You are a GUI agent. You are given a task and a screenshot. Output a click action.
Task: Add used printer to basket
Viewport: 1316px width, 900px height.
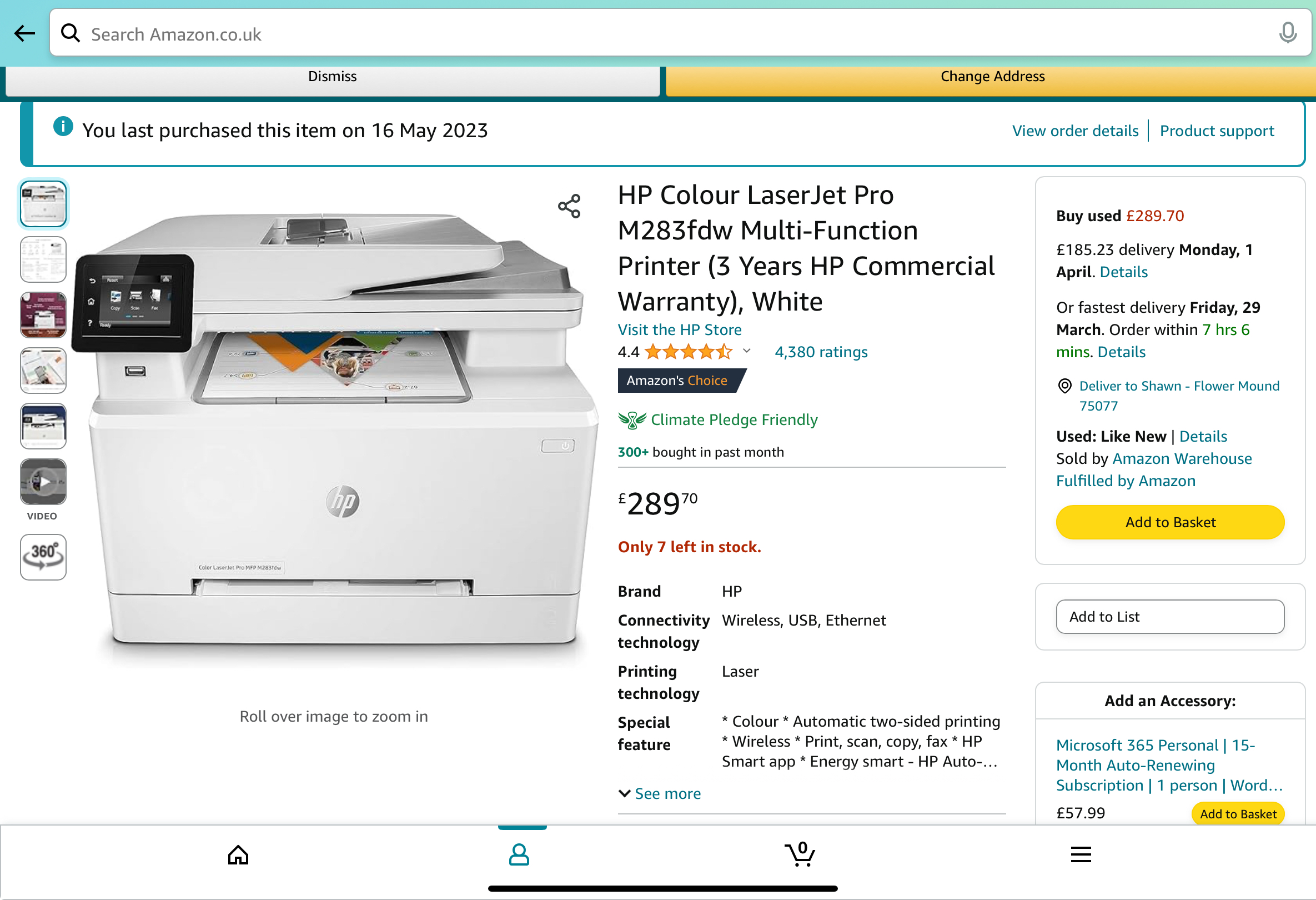1171,522
